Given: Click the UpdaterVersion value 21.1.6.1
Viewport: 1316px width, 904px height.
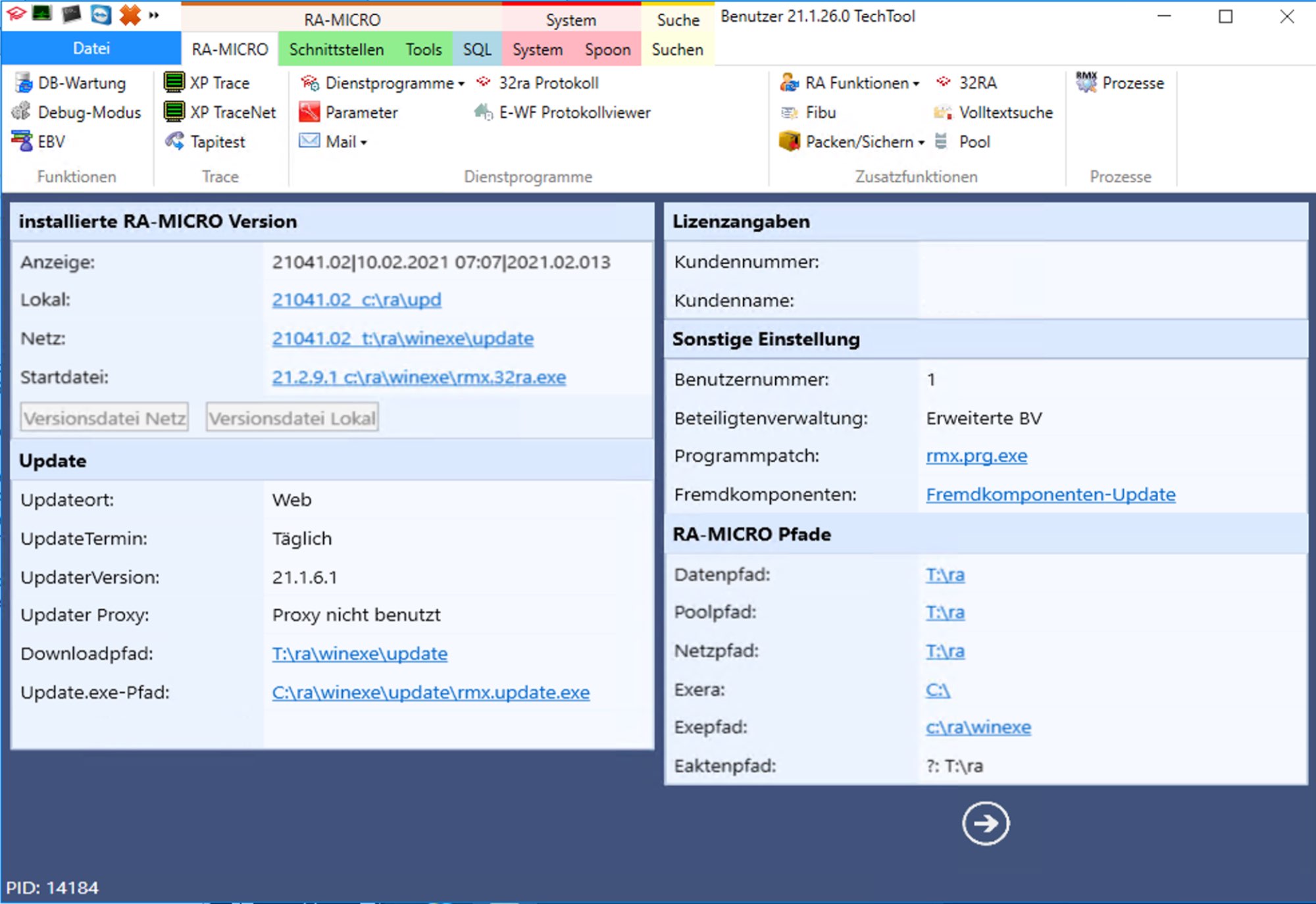Looking at the screenshot, I should (305, 578).
